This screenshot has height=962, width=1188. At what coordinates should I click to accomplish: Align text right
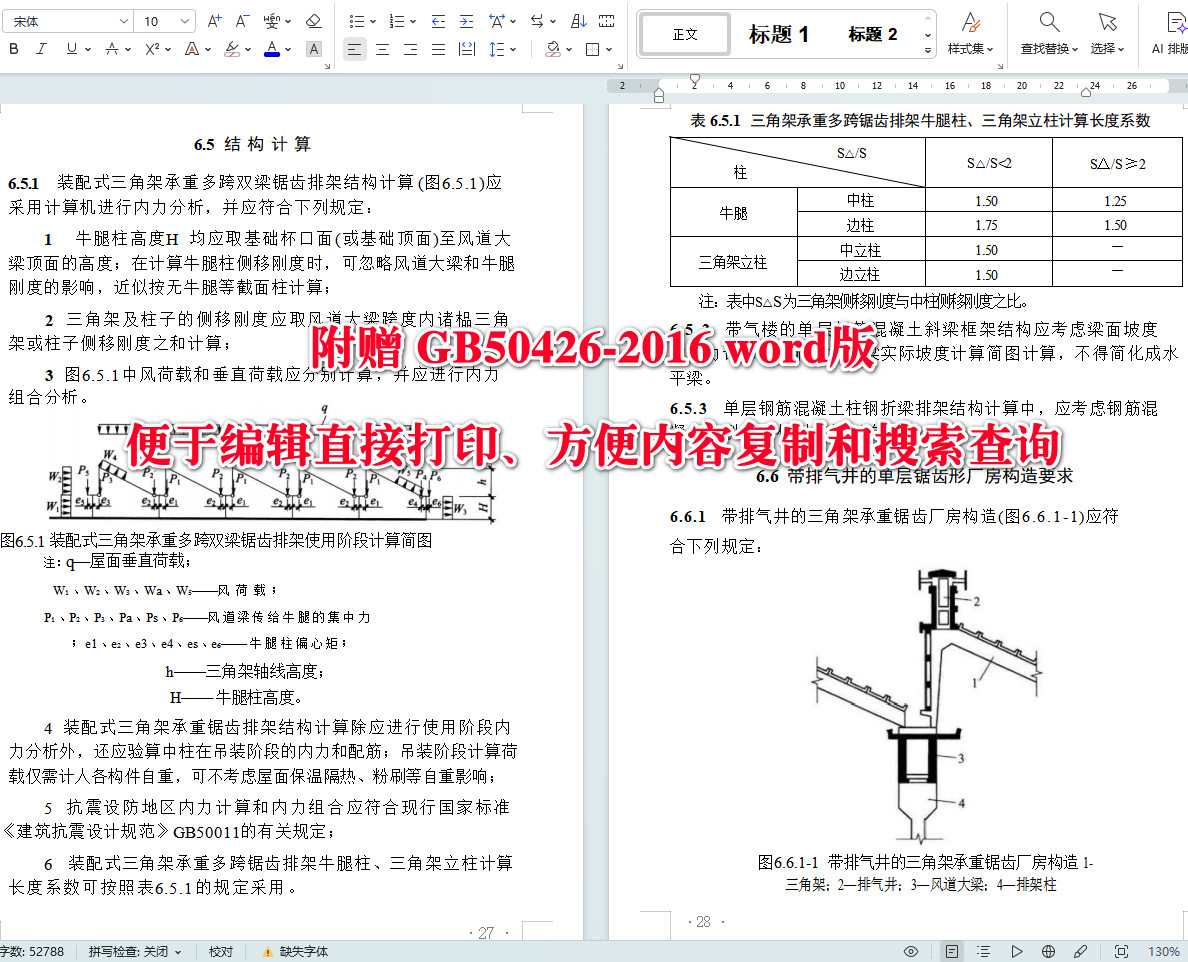(x=411, y=49)
